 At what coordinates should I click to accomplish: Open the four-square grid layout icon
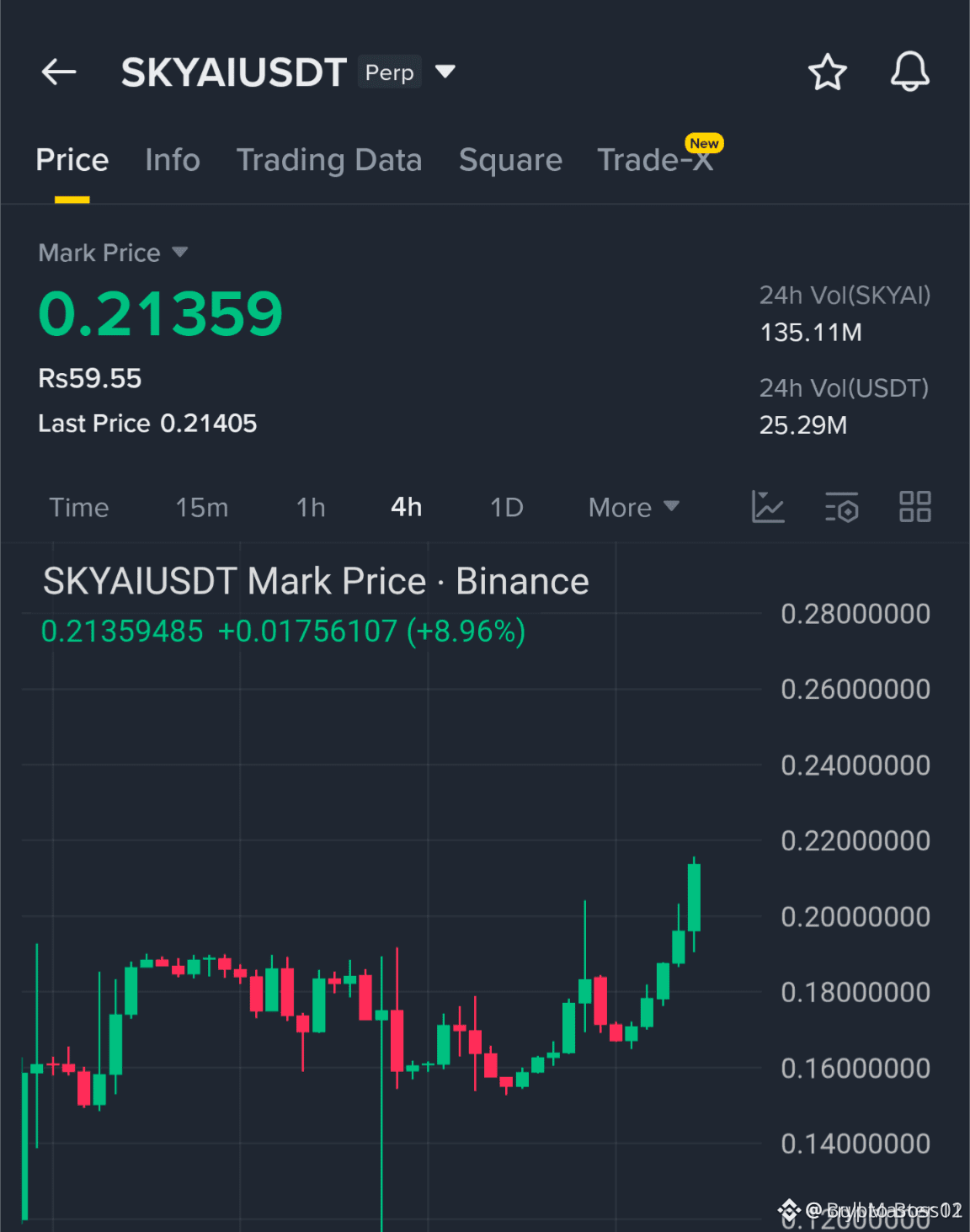click(915, 507)
